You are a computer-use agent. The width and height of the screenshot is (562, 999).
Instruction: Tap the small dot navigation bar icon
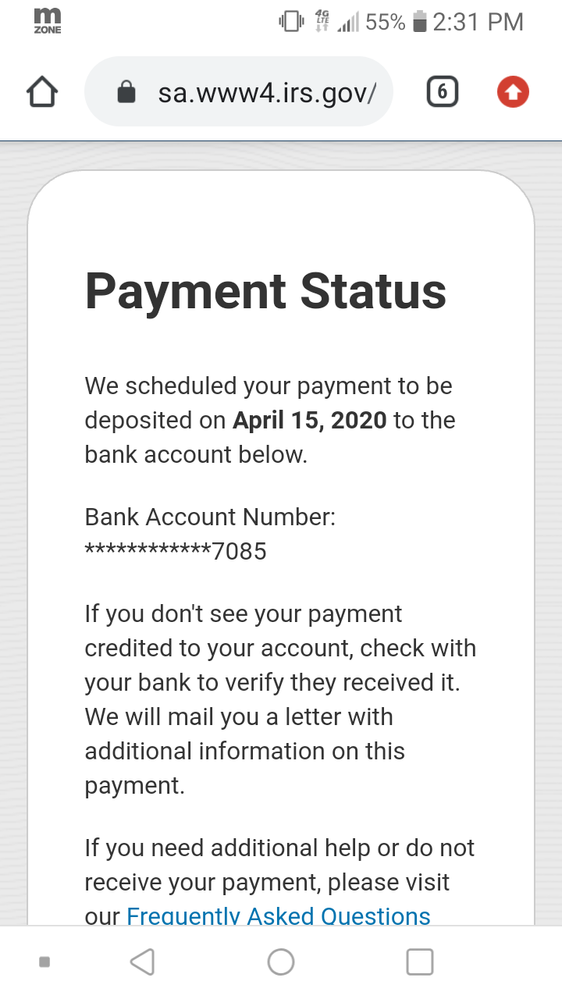[45, 962]
